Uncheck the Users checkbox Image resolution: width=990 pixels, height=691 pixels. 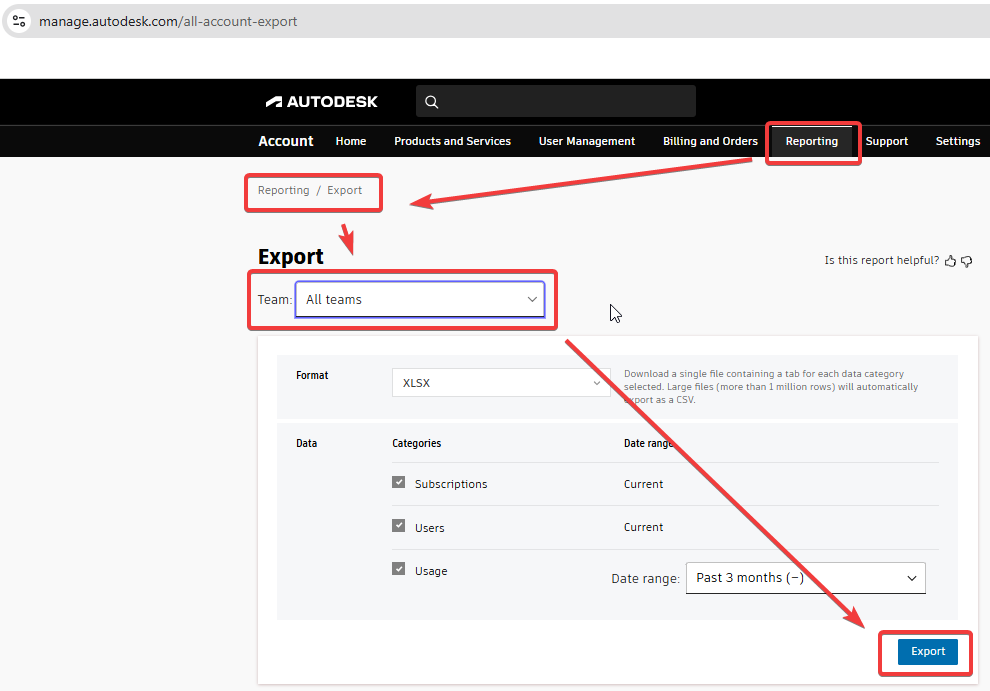(x=398, y=526)
